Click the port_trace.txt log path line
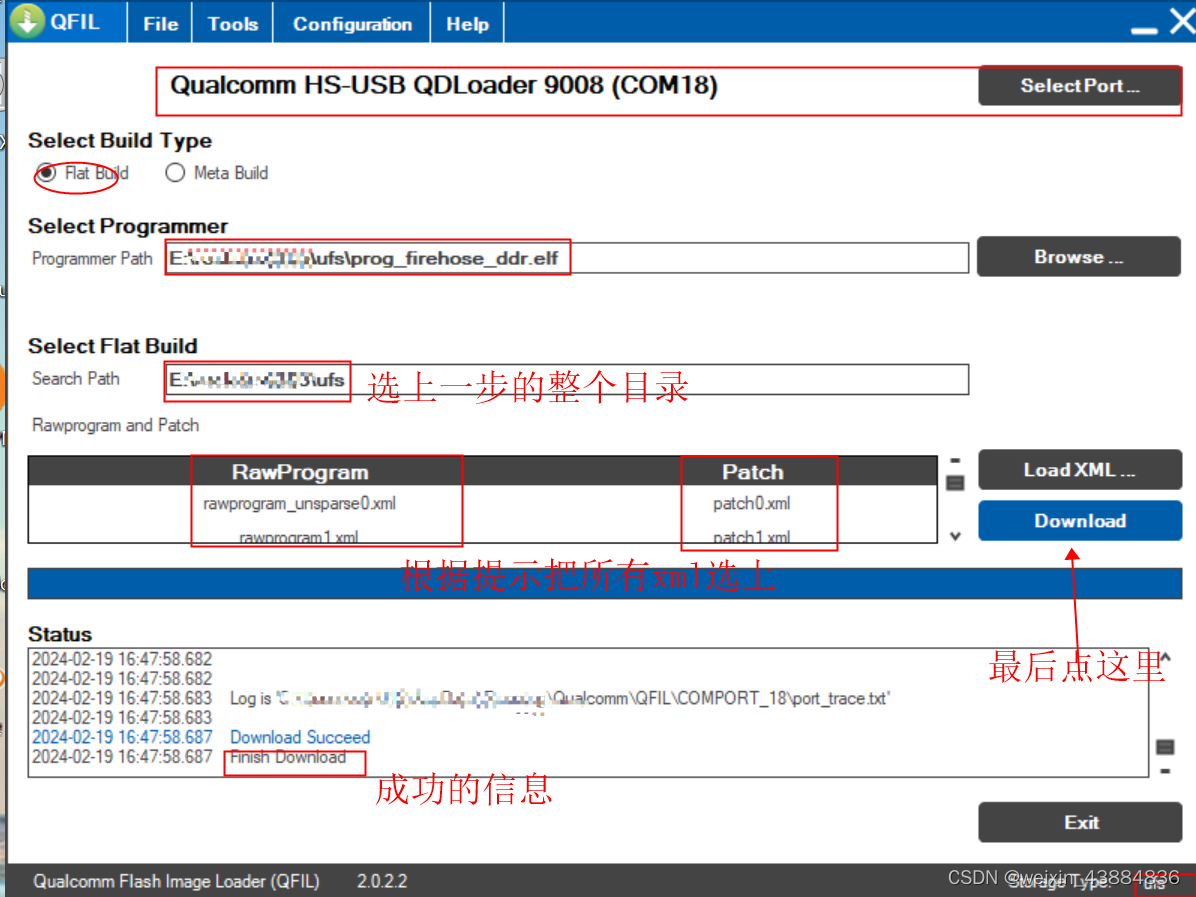Viewport: 1196px width, 897px height. (560, 698)
